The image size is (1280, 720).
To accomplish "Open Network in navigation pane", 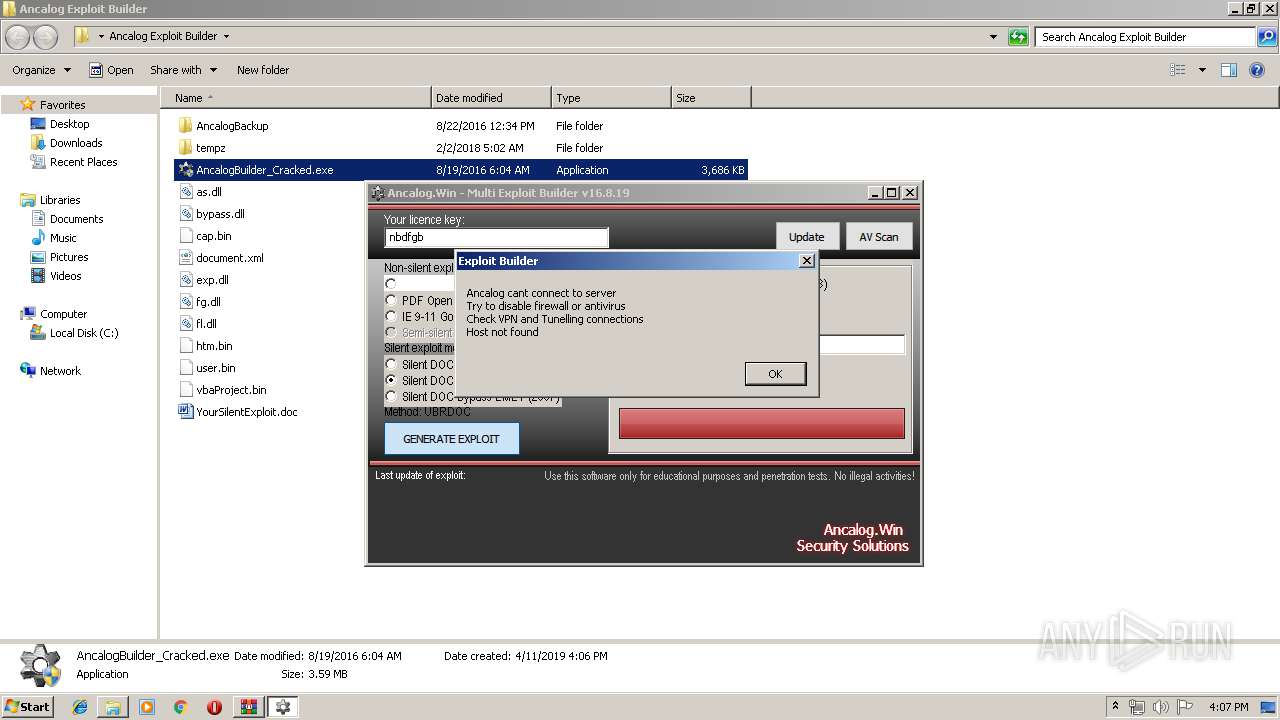I will pyautogui.click(x=60, y=371).
